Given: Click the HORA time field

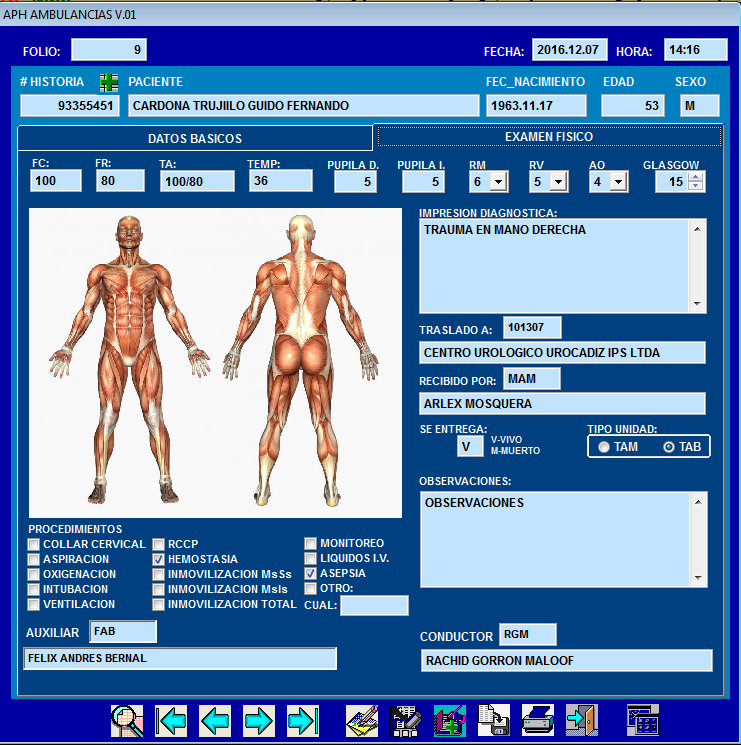Looking at the screenshot, I should 695,50.
